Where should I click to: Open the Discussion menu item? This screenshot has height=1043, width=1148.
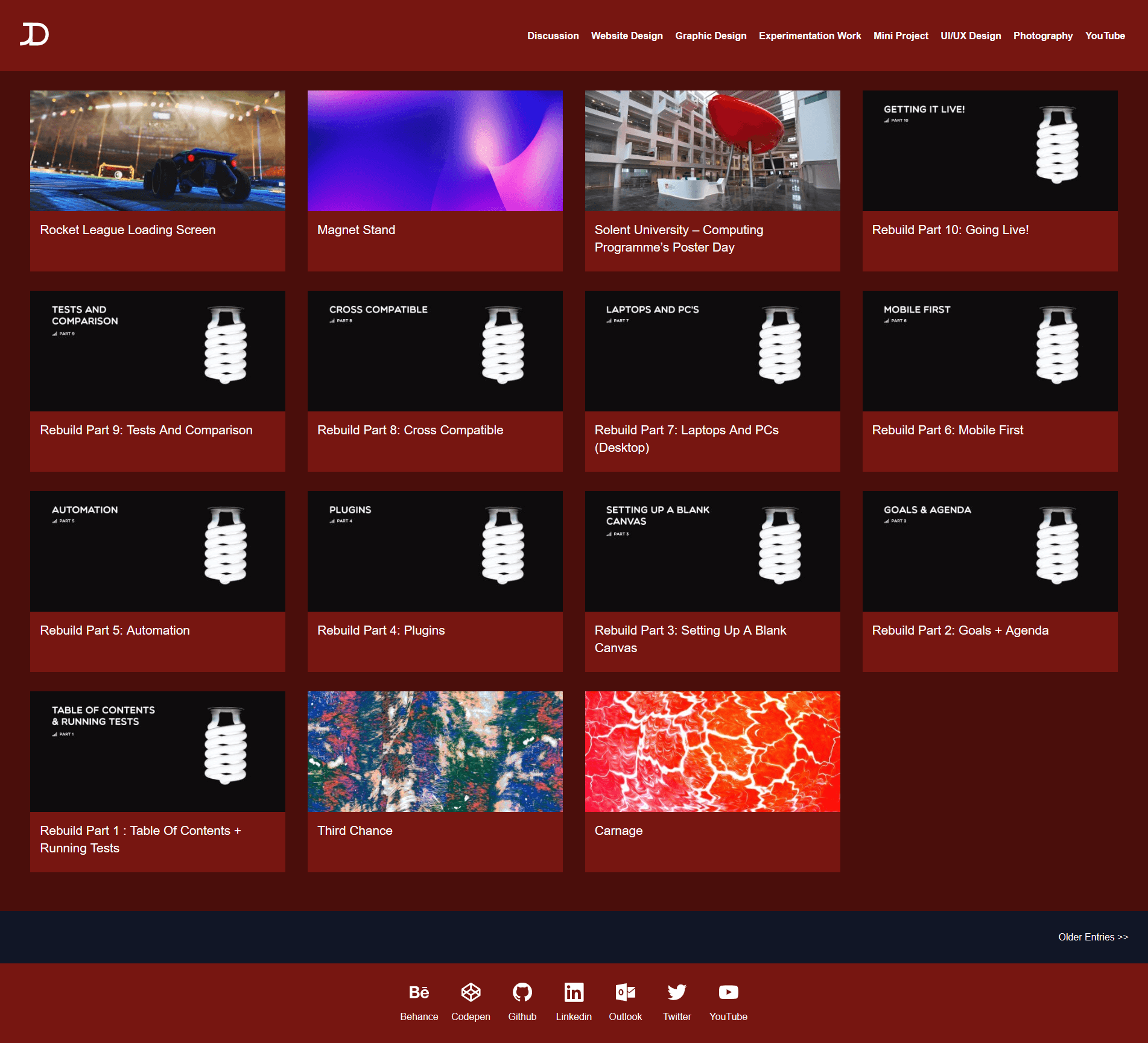point(553,36)
